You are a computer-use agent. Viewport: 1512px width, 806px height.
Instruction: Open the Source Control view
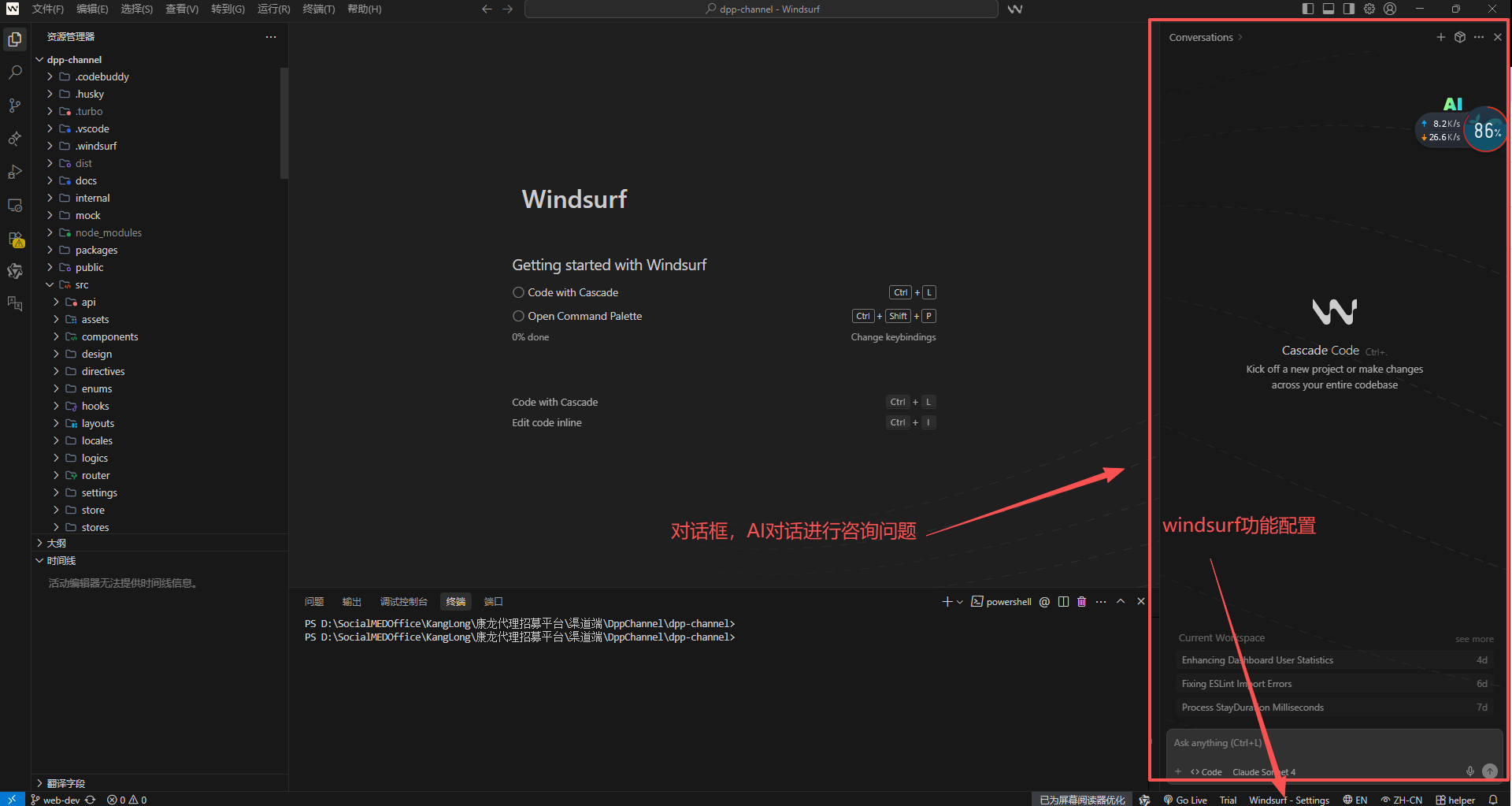15,106
